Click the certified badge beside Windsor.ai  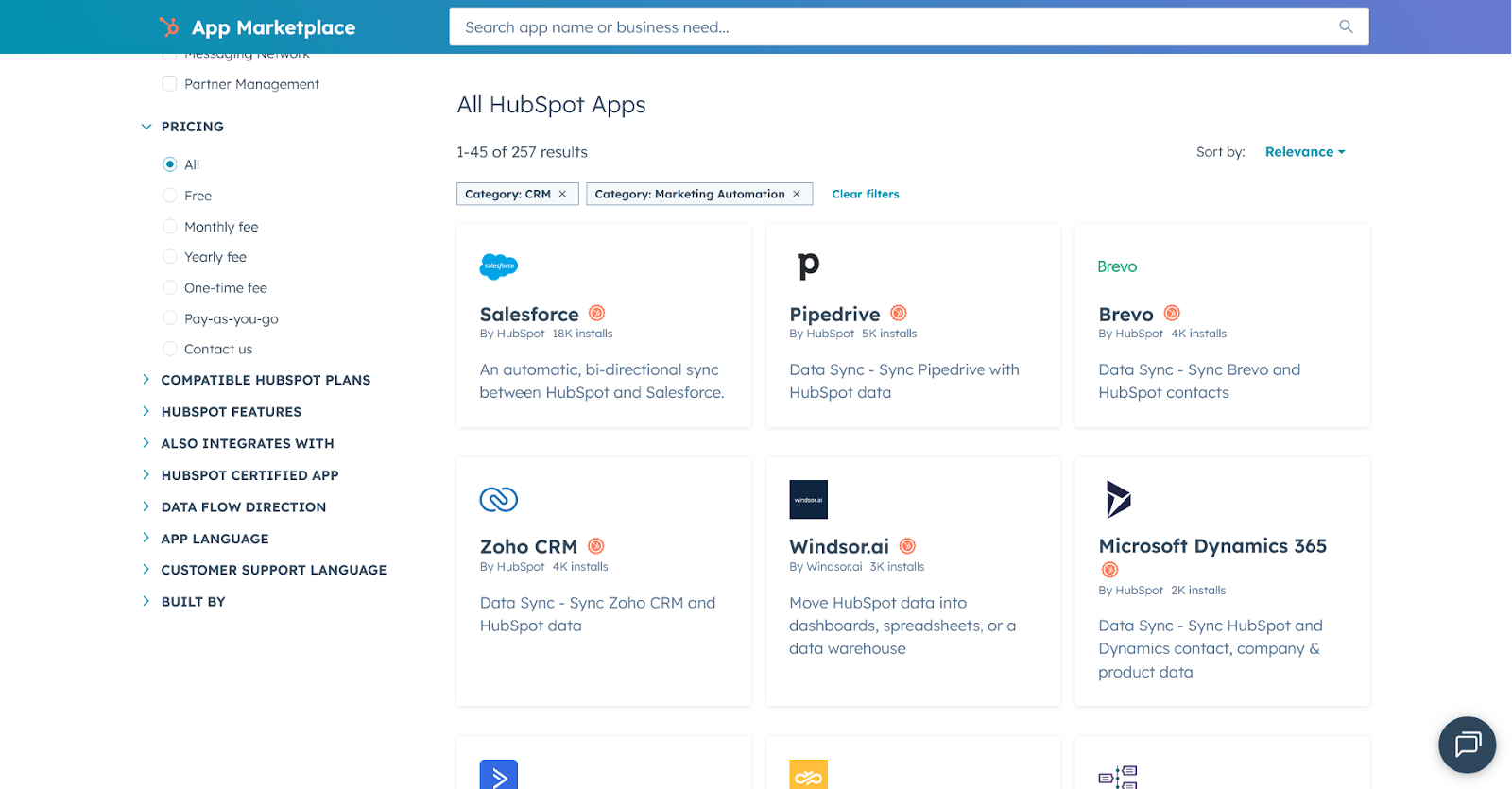pos(907,545)
